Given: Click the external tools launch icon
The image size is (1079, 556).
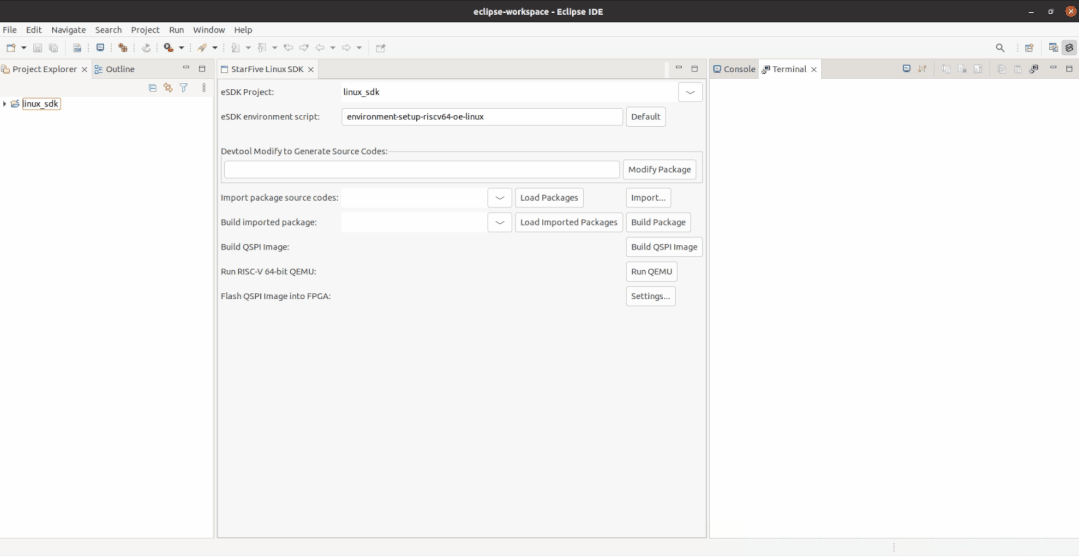Looking at the screenshot, I should pyautogui.click(x=202, y=48).
